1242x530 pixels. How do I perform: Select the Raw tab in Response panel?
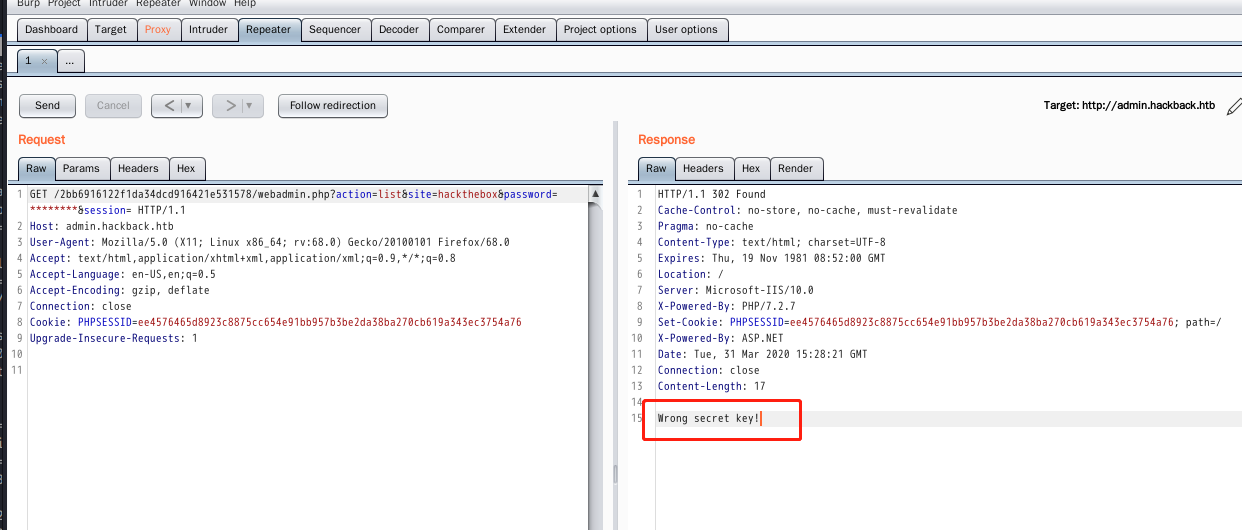click(x=656, y=168)
